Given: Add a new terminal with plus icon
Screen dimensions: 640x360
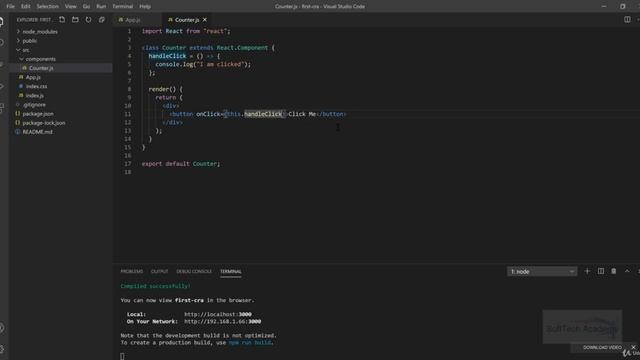Looking at the screenshot, I should click(x=587, y=271).
